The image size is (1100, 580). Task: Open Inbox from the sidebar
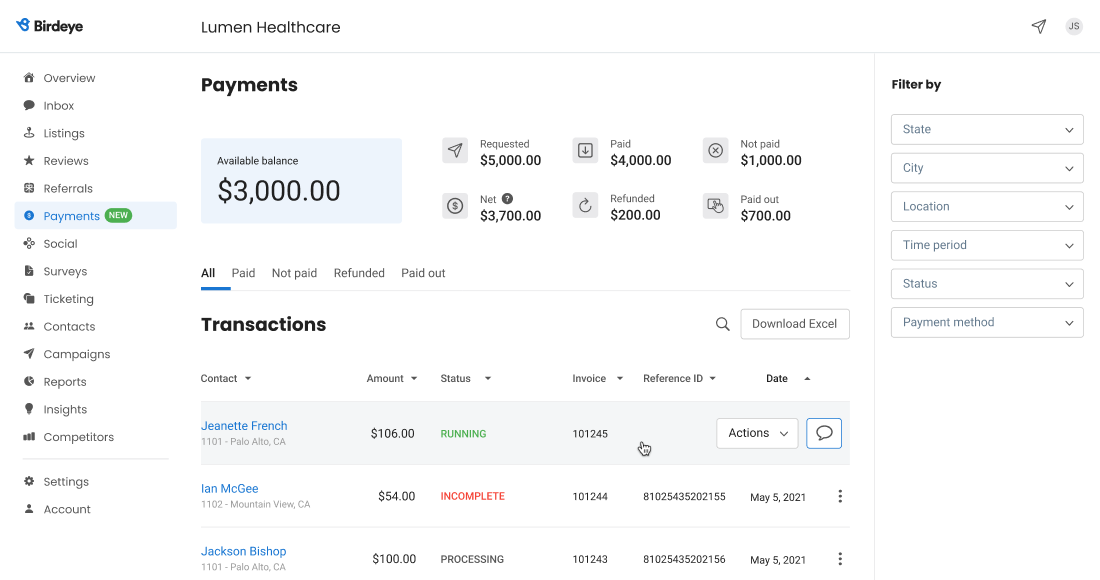(x=58, y=106)
